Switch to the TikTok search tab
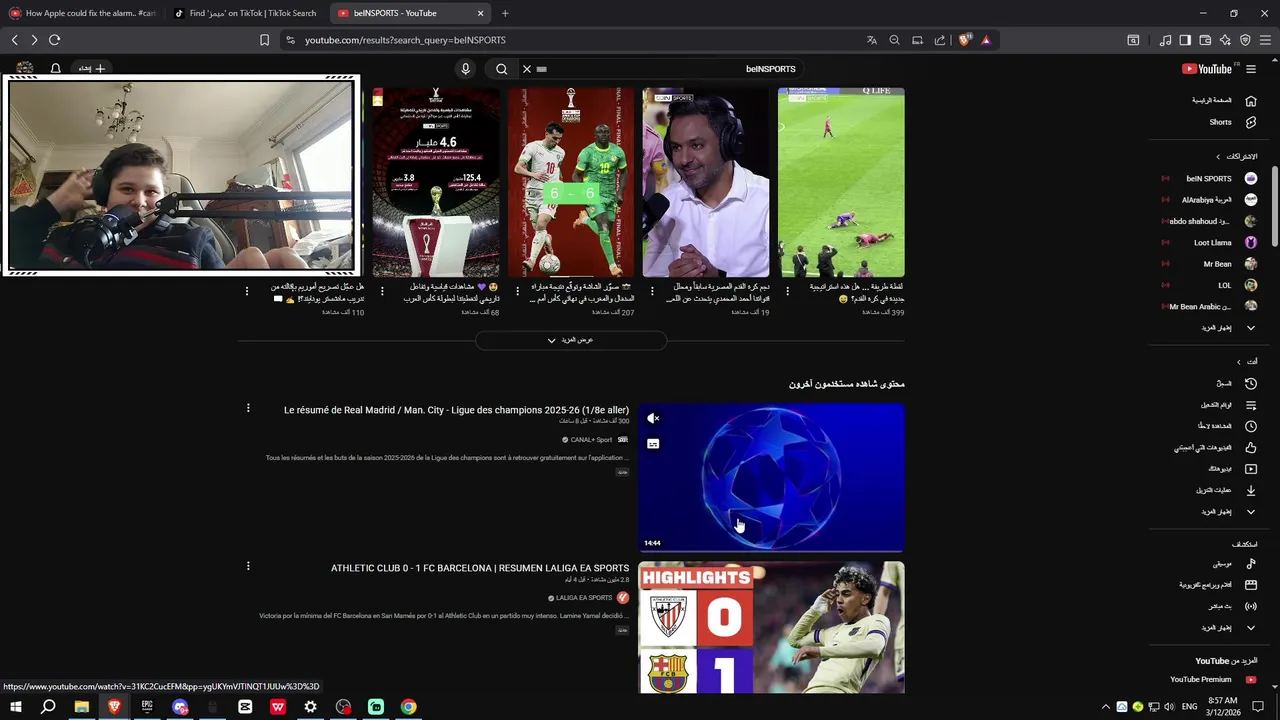1280x720 pixels. (245, 13)
